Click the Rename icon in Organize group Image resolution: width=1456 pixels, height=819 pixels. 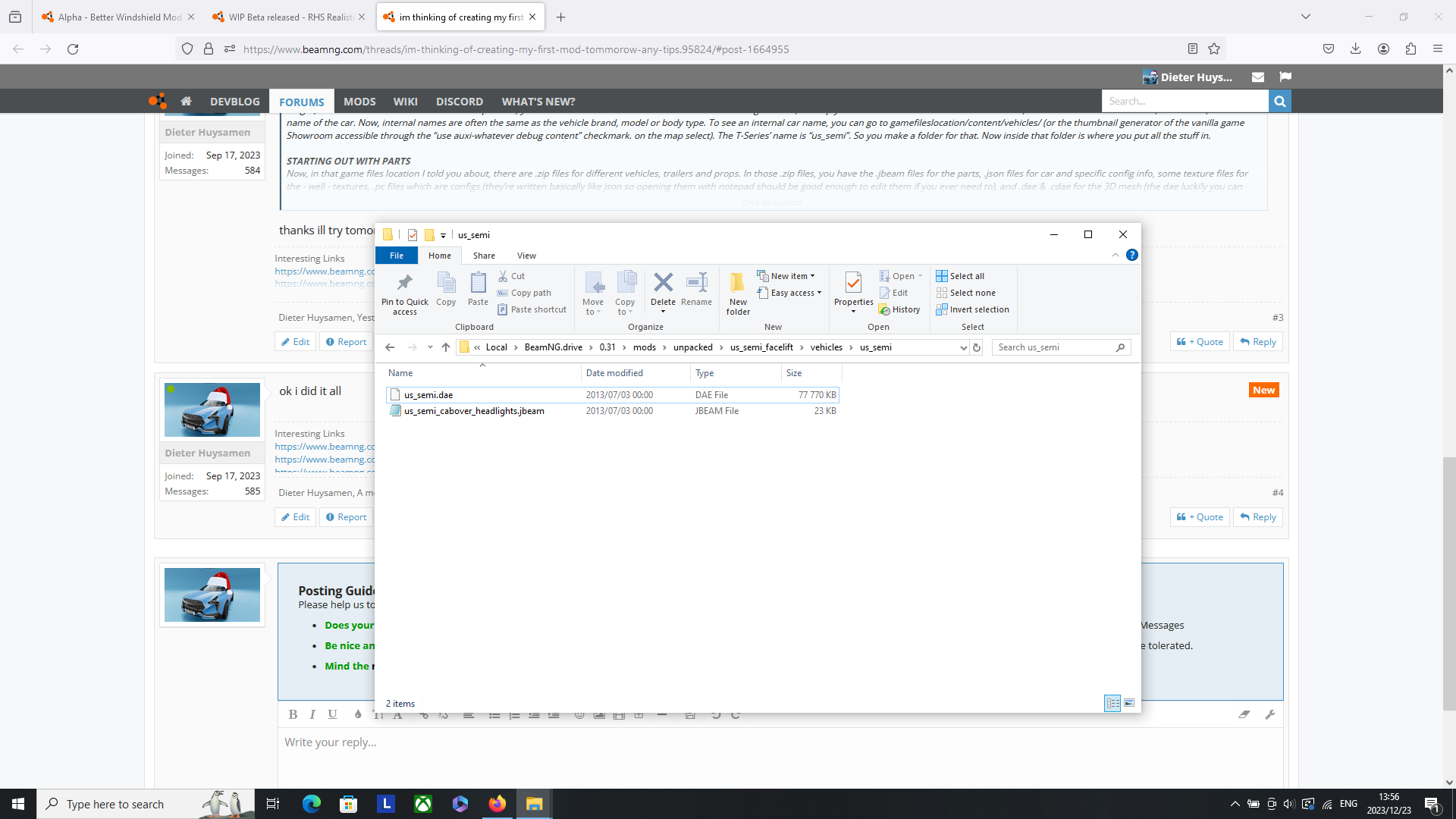pos(696,283)
